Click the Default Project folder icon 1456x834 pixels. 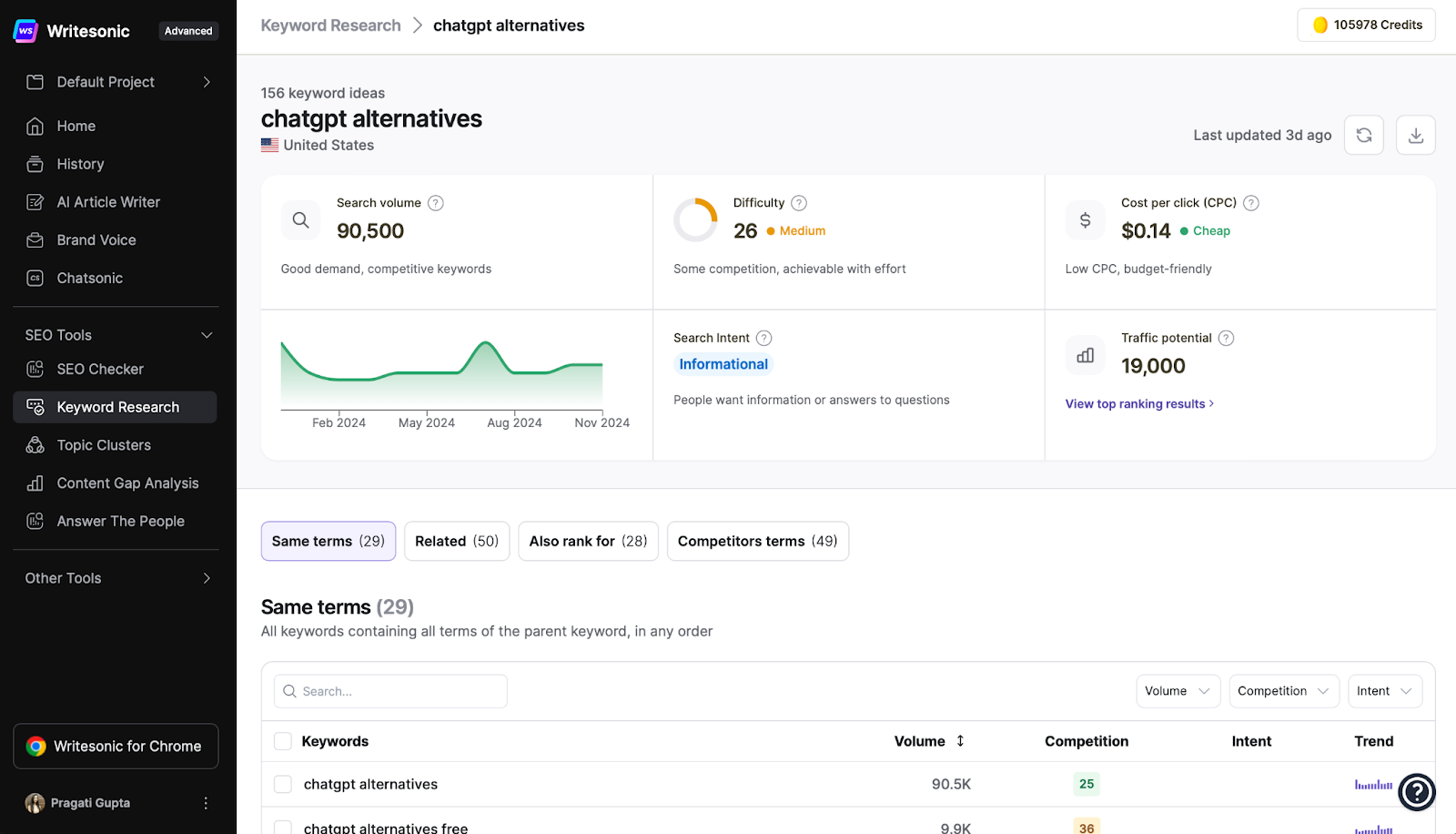click(35, 82)
